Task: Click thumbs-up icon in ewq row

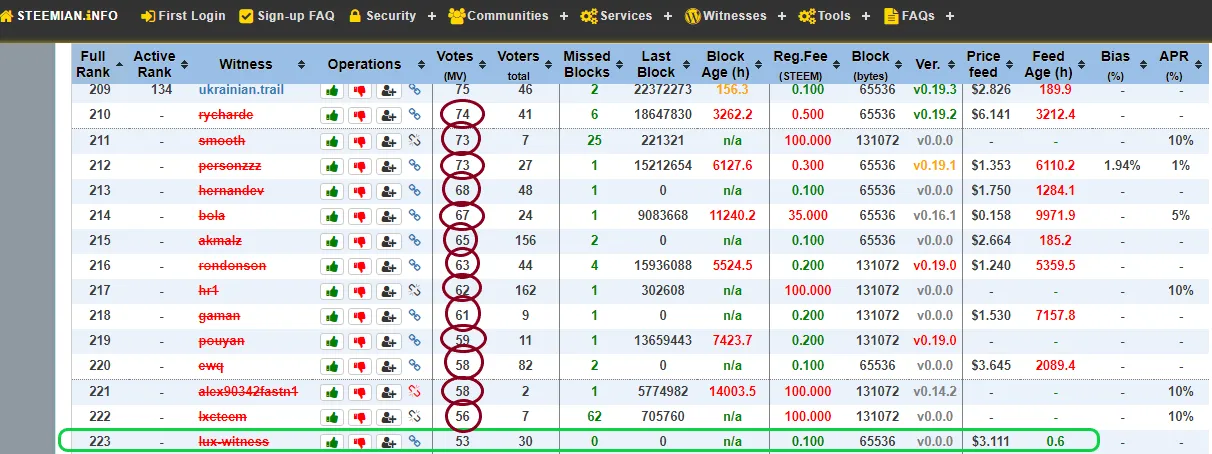Action: point(330,366)
